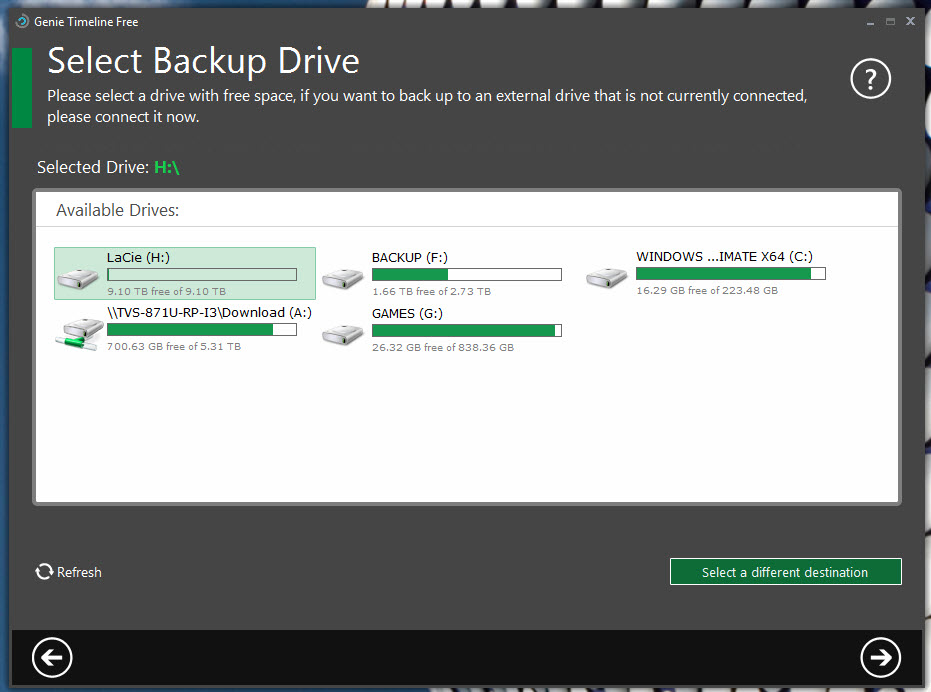
Task: Click the 700.63 GB free of 5.31 TB text
Action: point(174,346)
